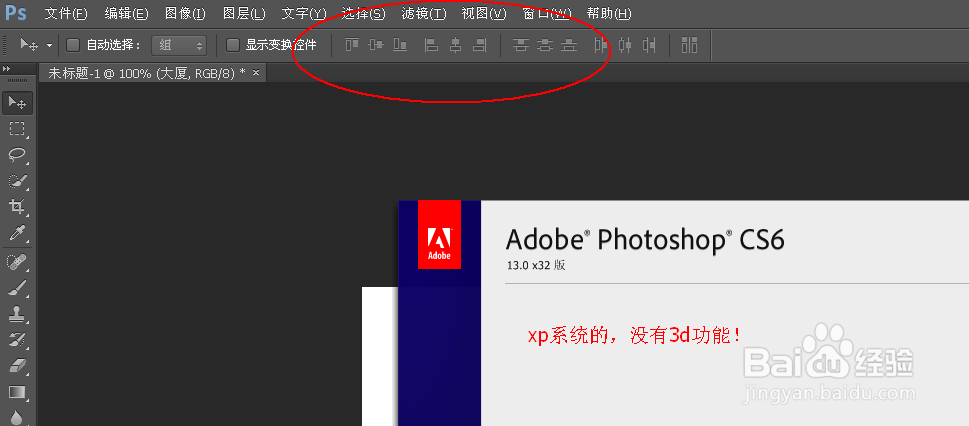The image size is (969, 426).
Task: Click Distribute Right Edges icon
Action: pos(649,45)
